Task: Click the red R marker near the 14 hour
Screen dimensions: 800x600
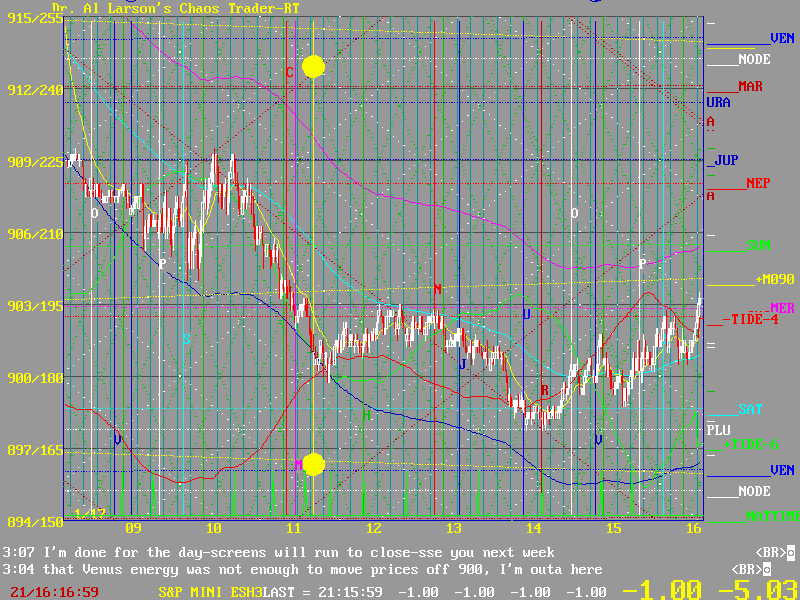Action: (x=544, y=390)
